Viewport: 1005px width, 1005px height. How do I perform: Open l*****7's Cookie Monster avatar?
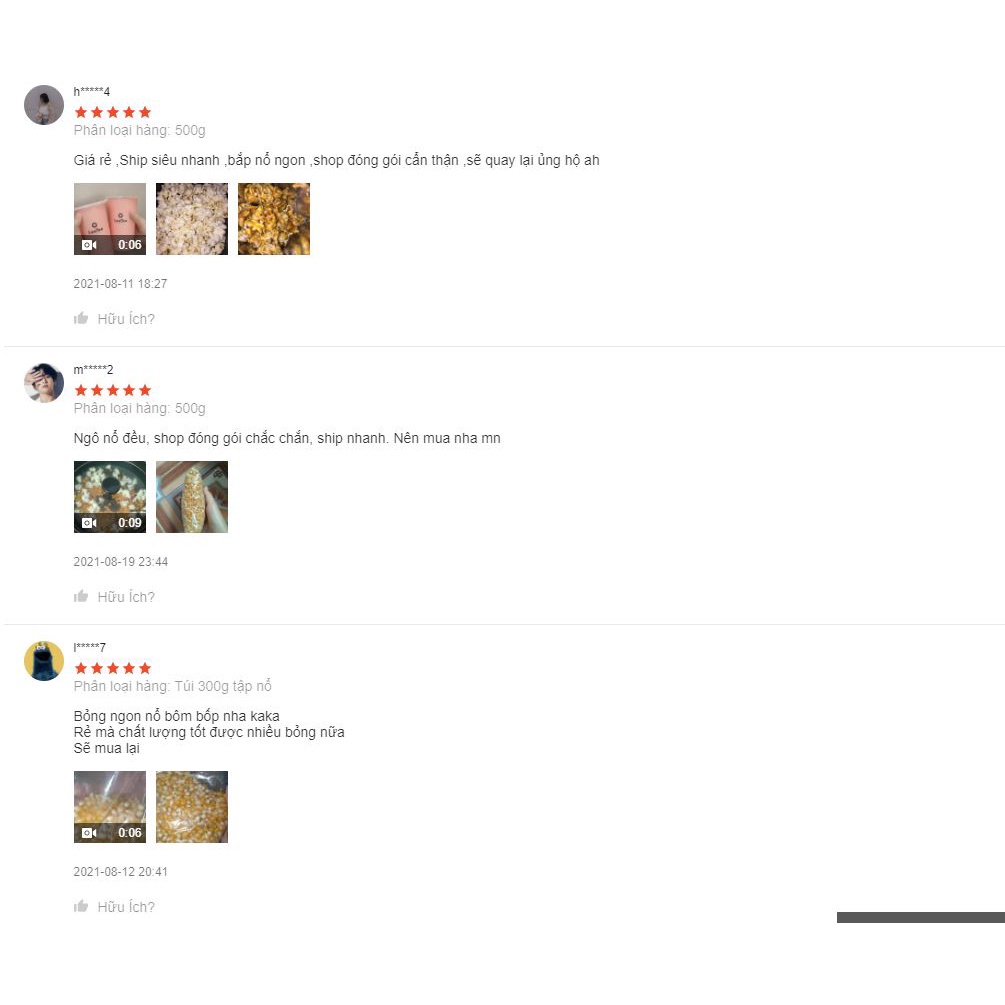44,661
